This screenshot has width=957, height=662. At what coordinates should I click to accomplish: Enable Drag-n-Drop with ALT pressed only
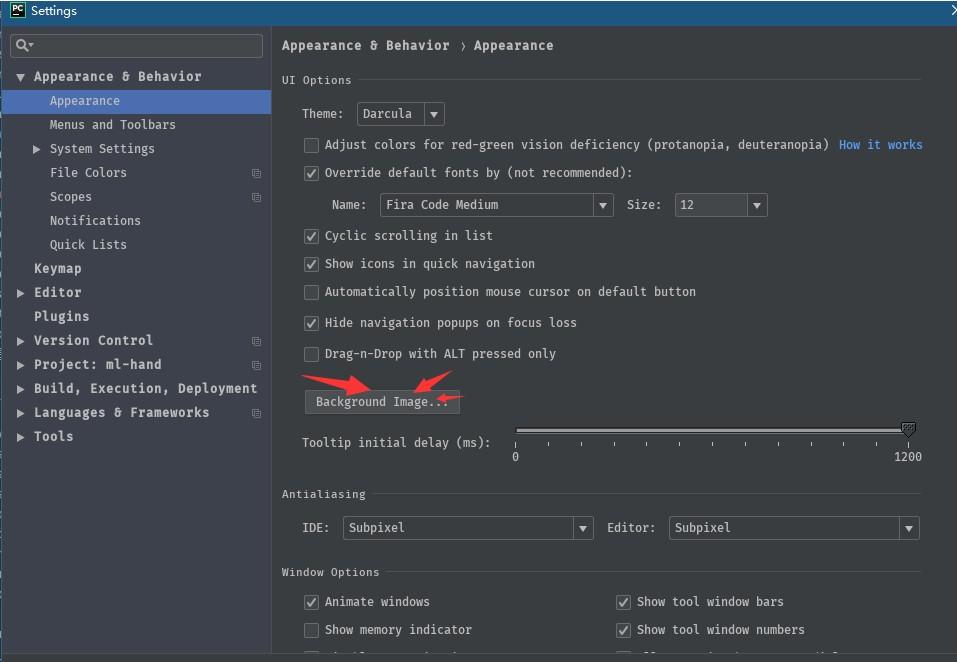pos(311,354)
